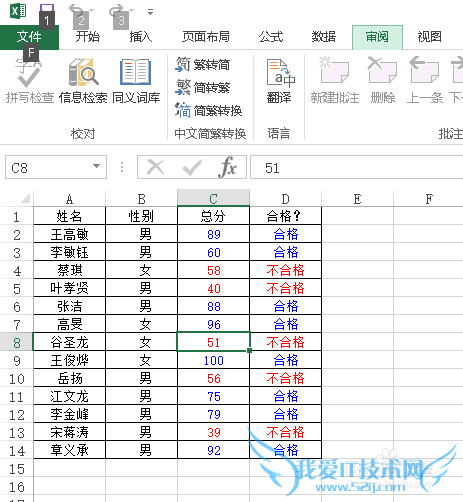Select cell with name 章义承
The width and height of the screenshot is (463, 502).
click(x=69, y=450)
